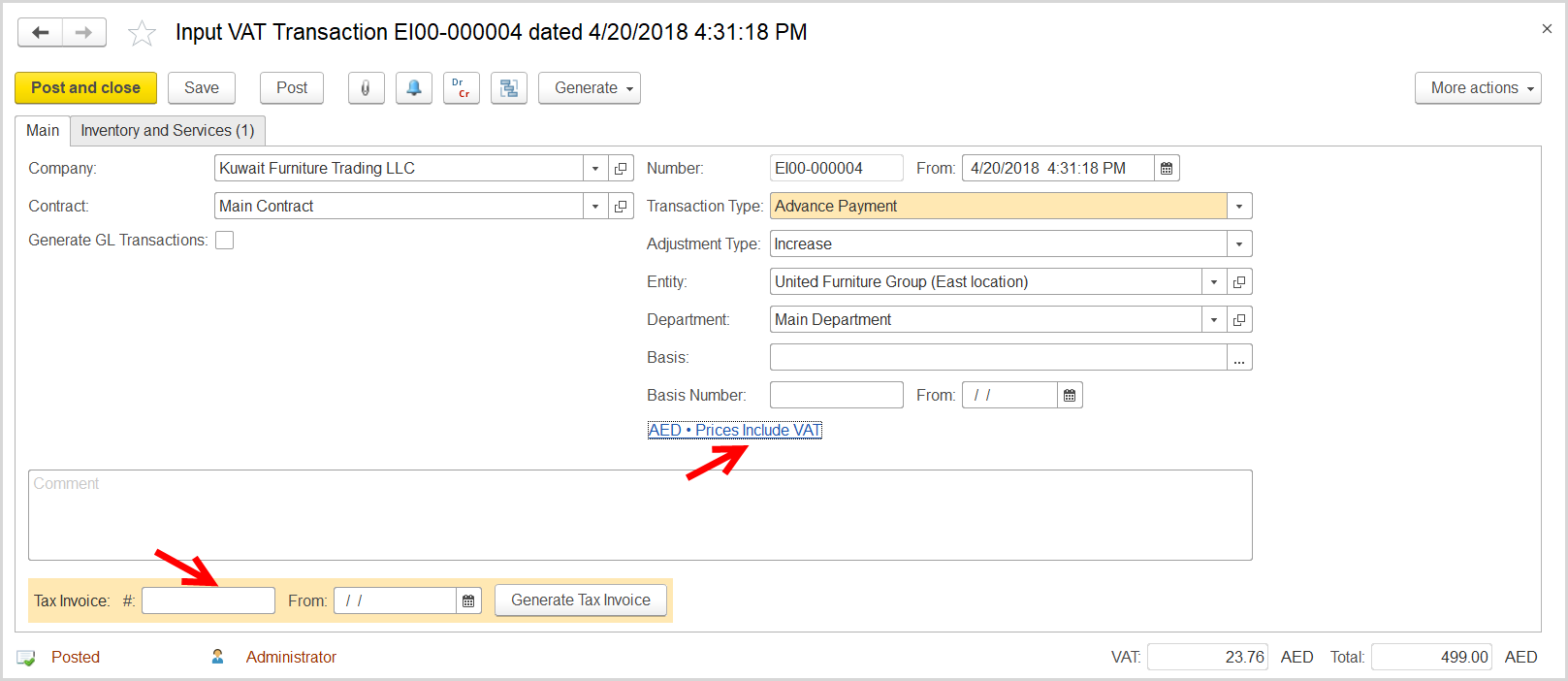
Task: Open the Administrator user link
Action: point(291,657)
